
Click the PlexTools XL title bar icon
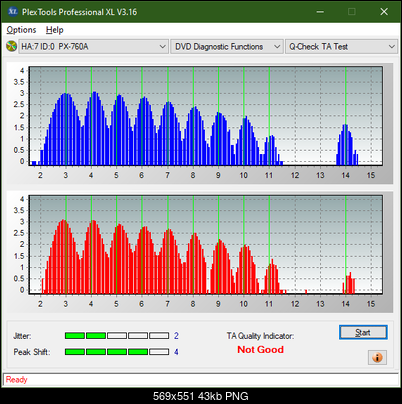[x=12, y=12]
